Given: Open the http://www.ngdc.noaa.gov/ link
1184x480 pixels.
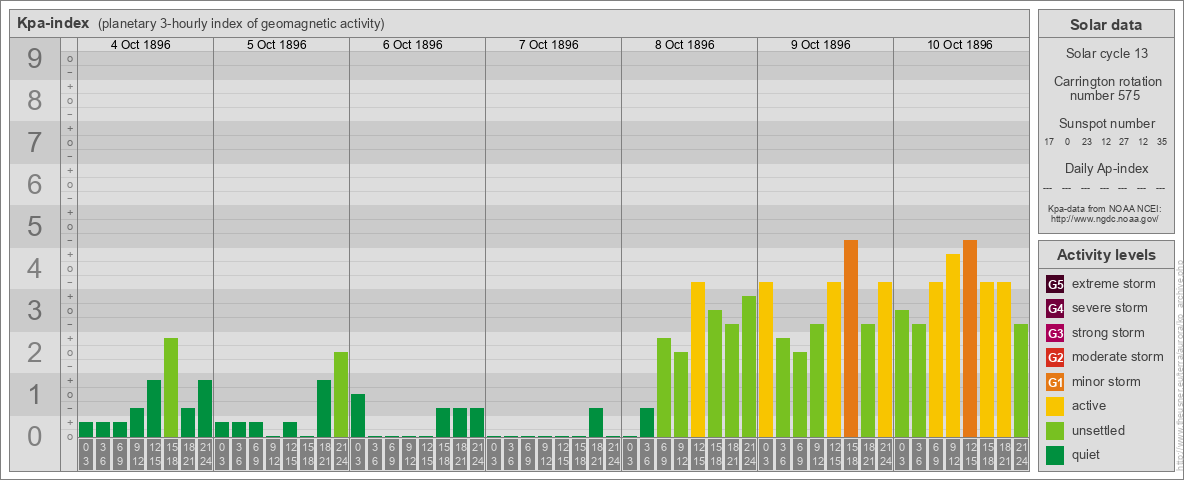Looking at the screenshot, I should (x=1104, y=218).
